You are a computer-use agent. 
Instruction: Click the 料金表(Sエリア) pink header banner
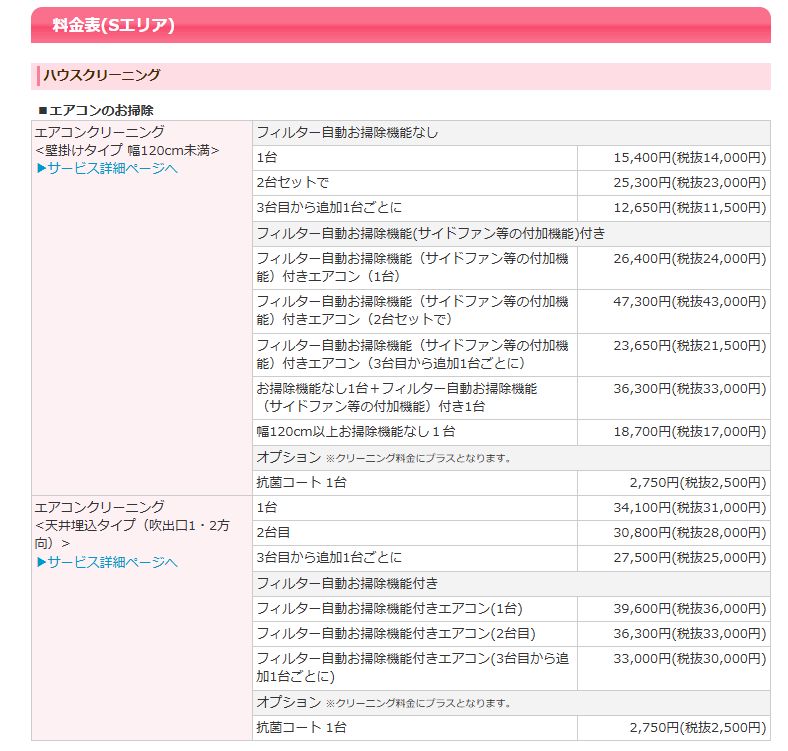(x=400, y=25)
